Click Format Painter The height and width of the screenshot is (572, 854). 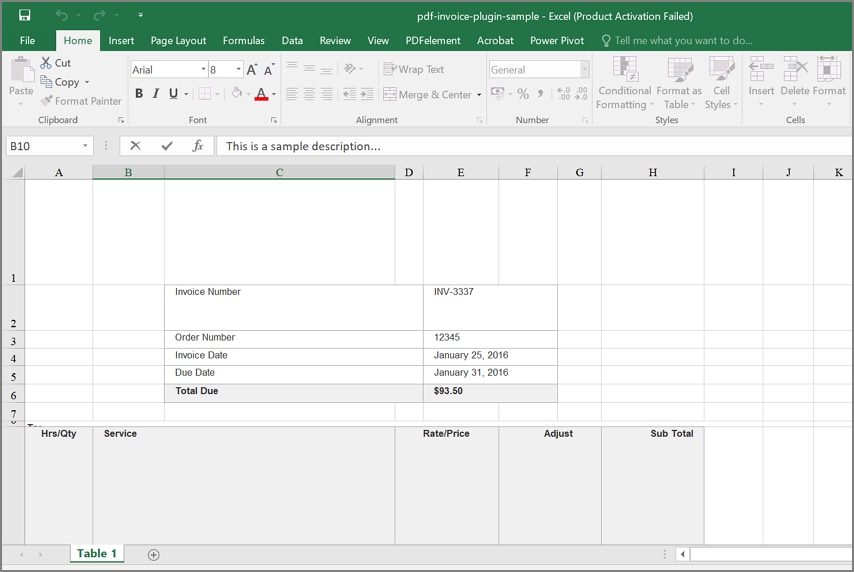tap(81, 101)
